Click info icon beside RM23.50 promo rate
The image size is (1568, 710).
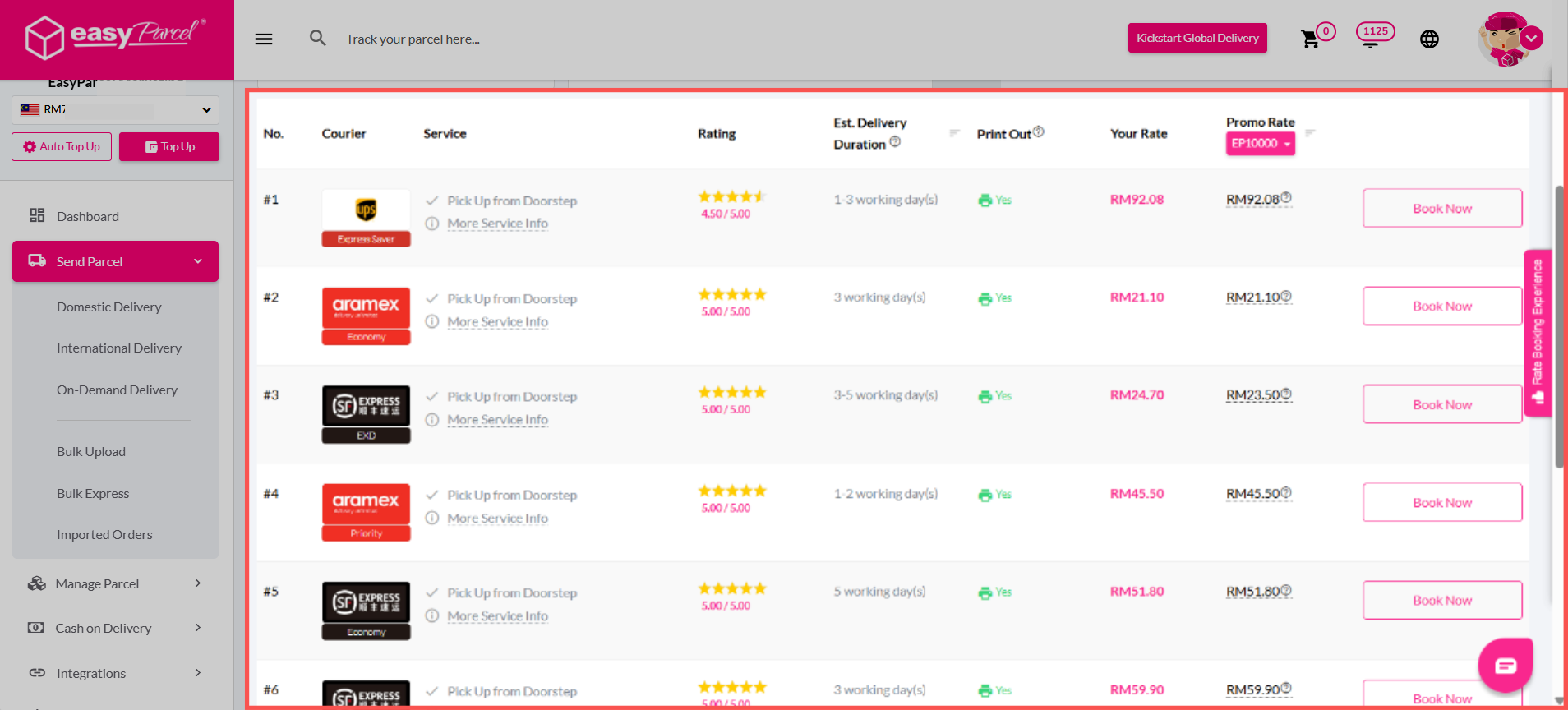pyautogui.click(x=1286, y=394)
